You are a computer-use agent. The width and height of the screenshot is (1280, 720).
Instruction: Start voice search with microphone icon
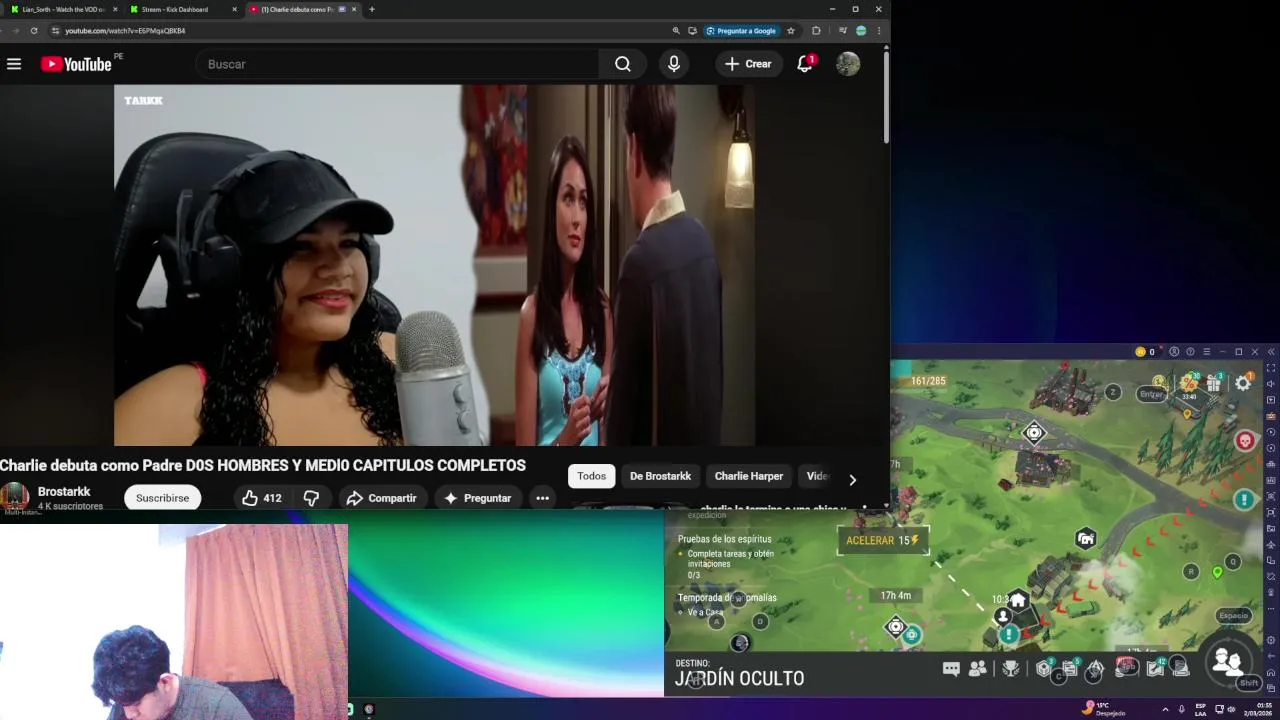point(674,64)
